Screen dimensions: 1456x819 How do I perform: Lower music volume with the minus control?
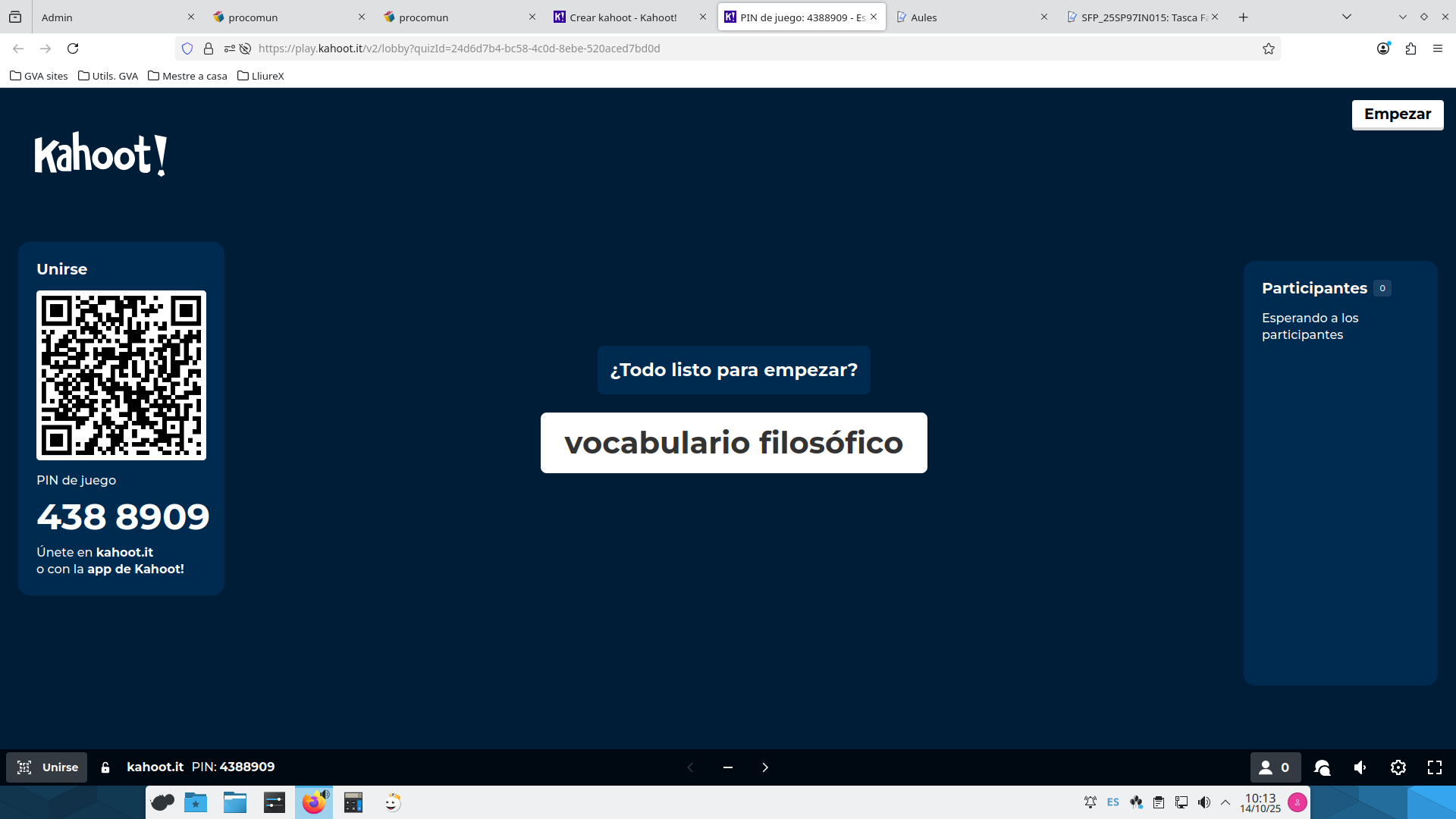click(x=728, y=767)
